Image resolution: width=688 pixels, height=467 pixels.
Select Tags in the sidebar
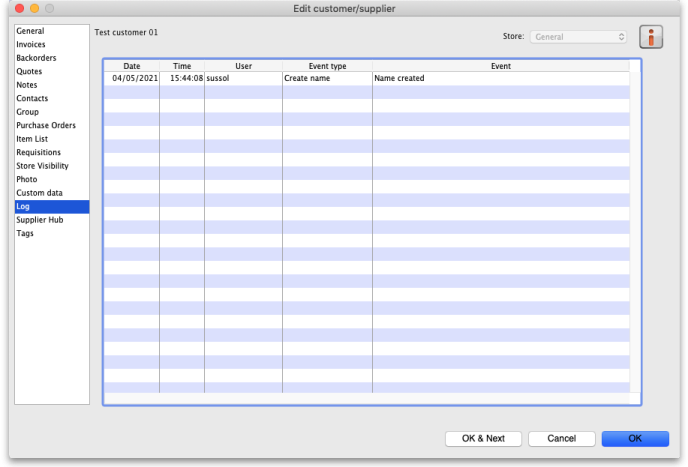tap(25, 233)
